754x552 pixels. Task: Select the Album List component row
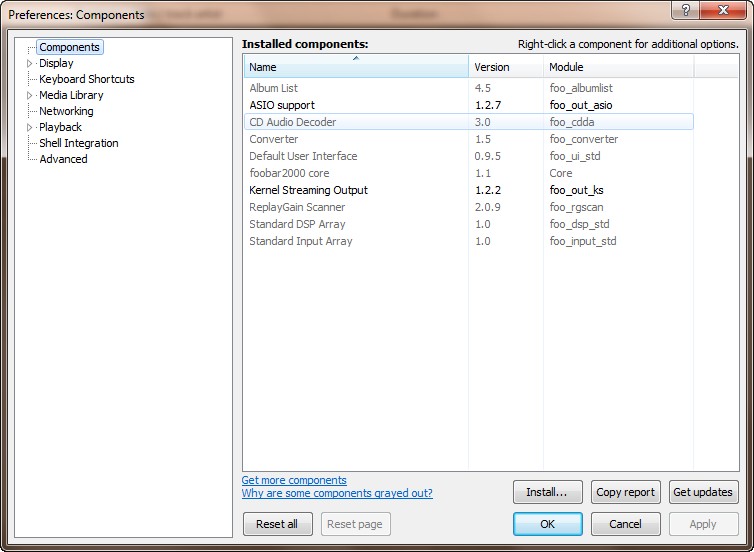(469, 88)
